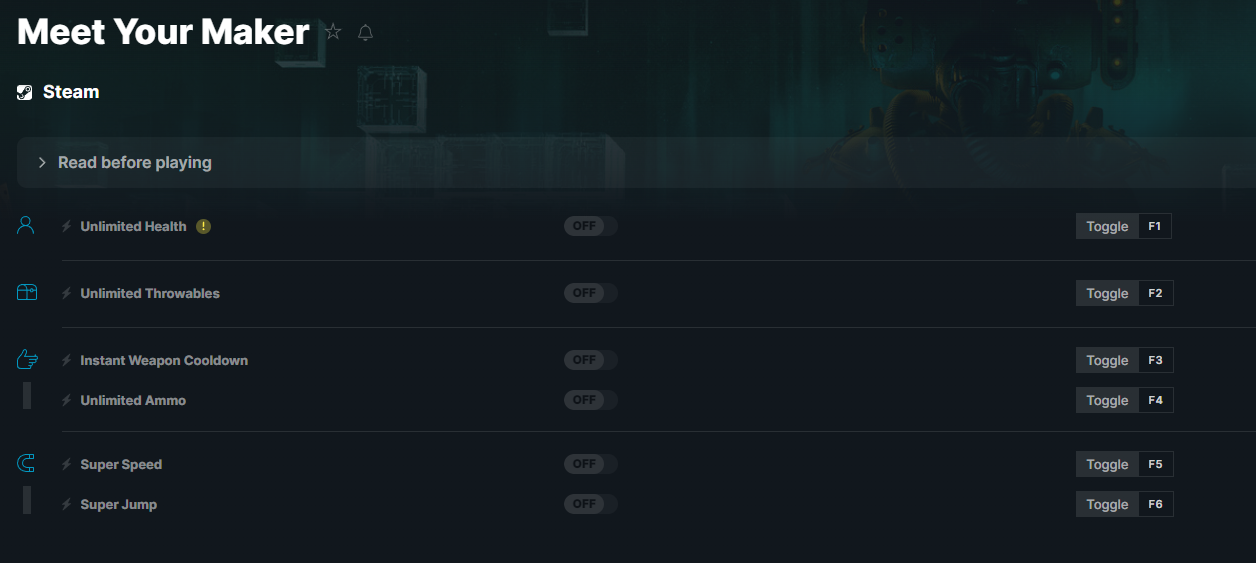Turn on Instant Weapon Cooldown switch

click(591, 360)
